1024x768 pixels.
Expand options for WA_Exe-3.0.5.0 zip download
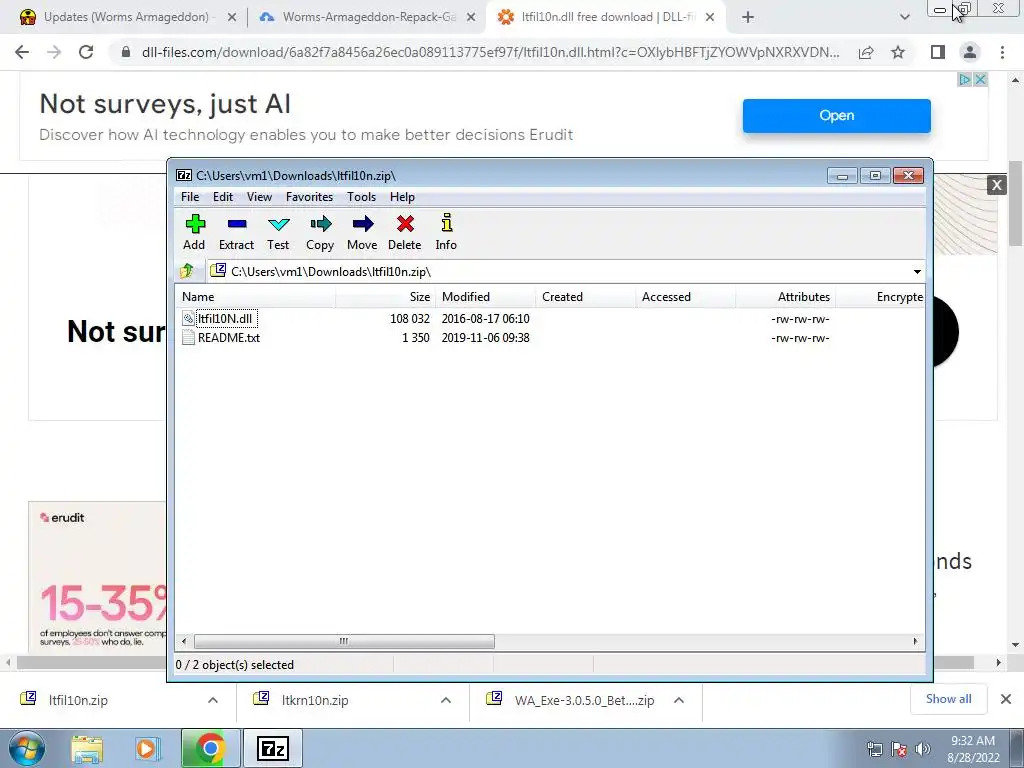[679, 700]
